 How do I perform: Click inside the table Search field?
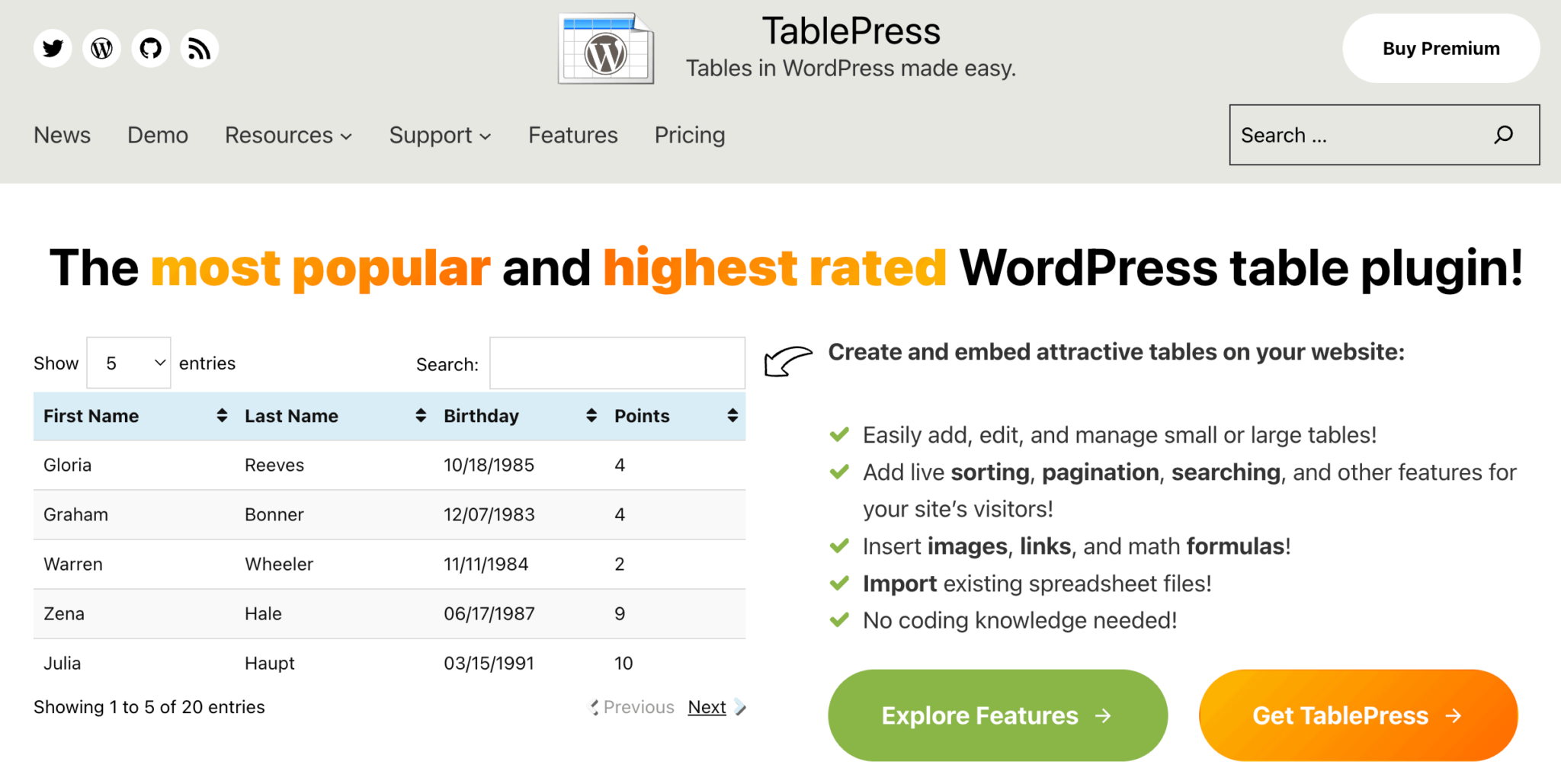(x=617, y=363)
